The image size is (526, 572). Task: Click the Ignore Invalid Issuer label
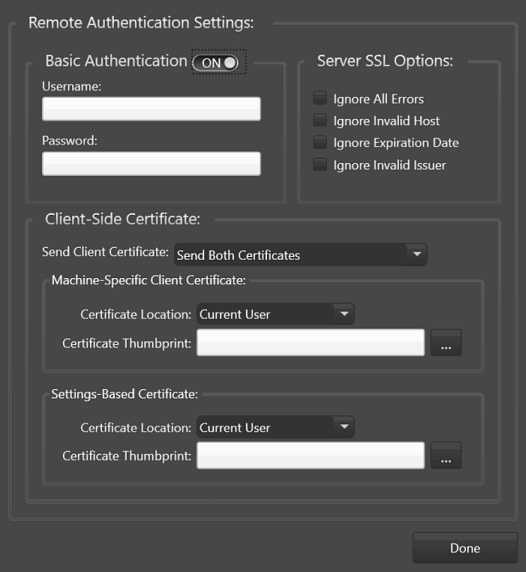tap(390, 165)
